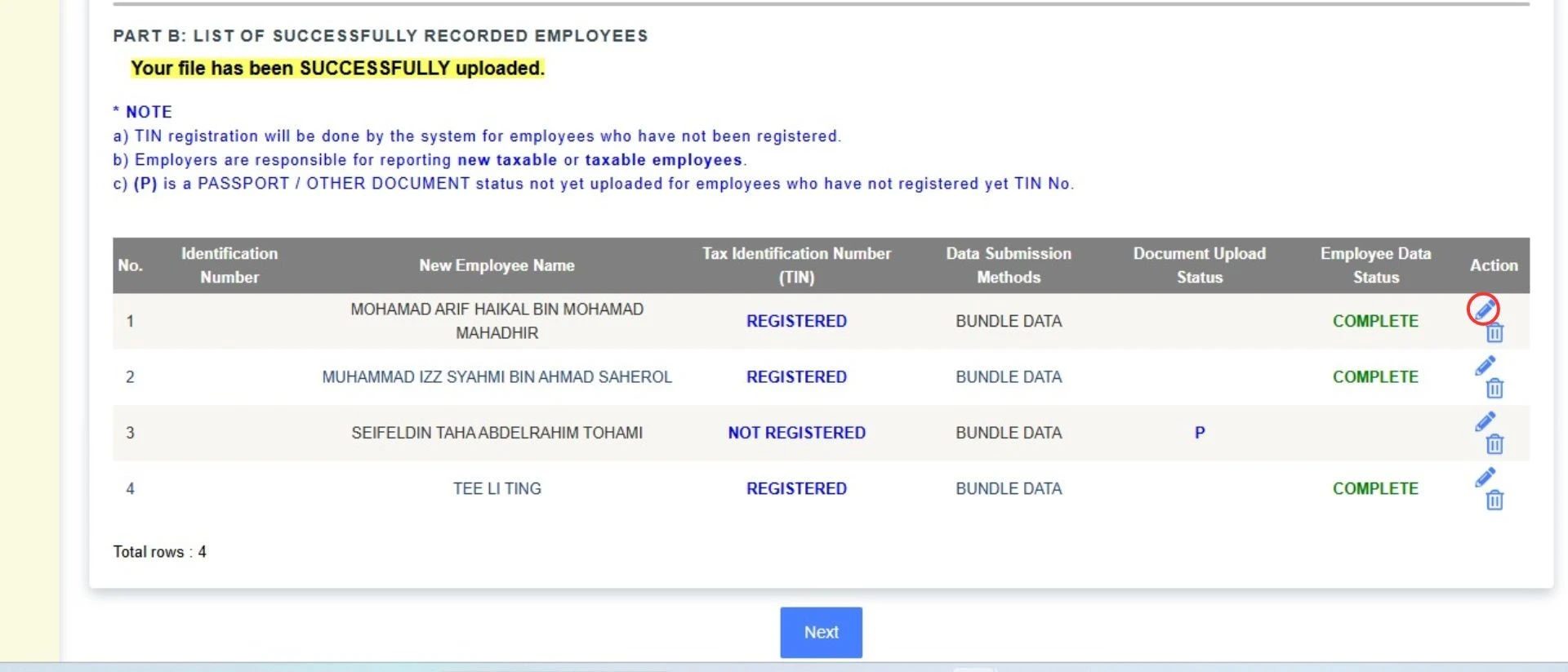Image resolution: width=1568 pixels, height=672 pixels.
Task: Delete Mohamad Arif Haikal's row using trash icon
Action: [1494, 333]
